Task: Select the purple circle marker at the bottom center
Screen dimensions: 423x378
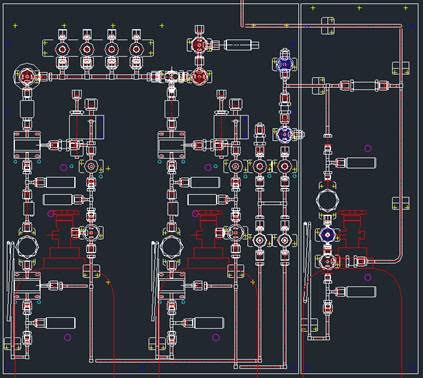Action: [216, 337]
